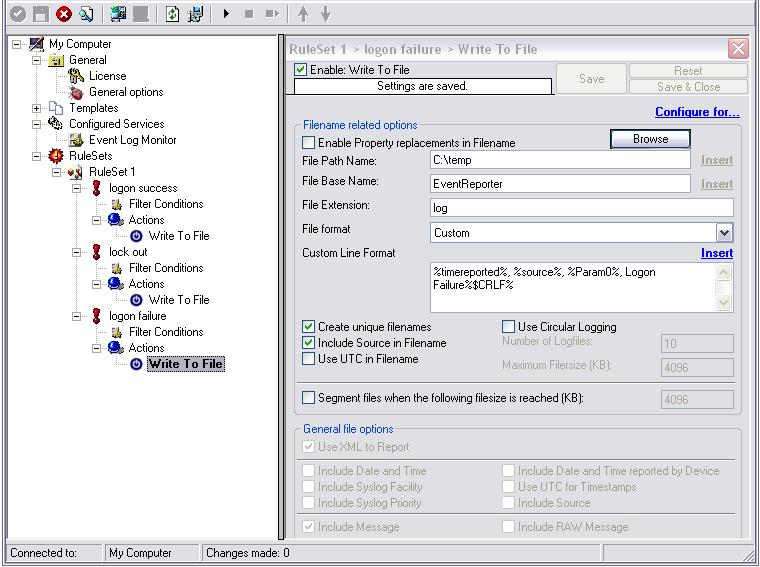Image resolution: width=760 pixels, height=567 pixels.
Task: Collapse the RuleSet 1 node
Action: [x=58, y=172]
